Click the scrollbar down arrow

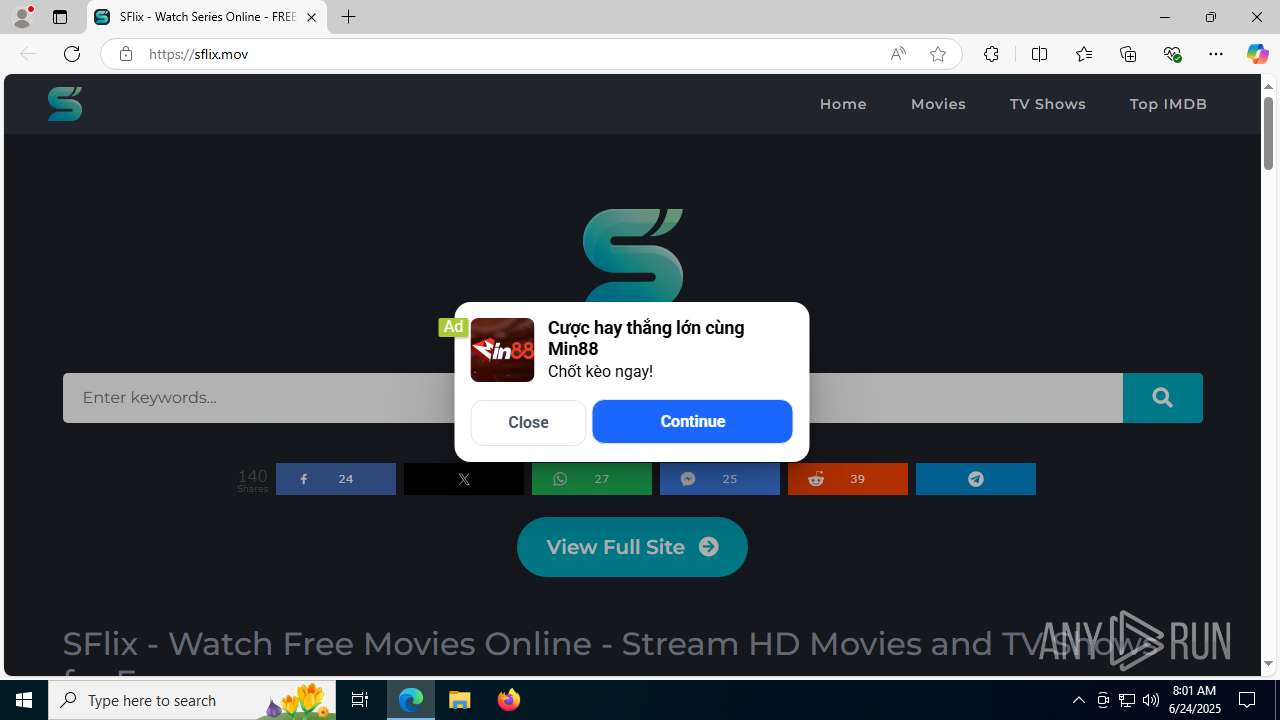pos(1268,663)
